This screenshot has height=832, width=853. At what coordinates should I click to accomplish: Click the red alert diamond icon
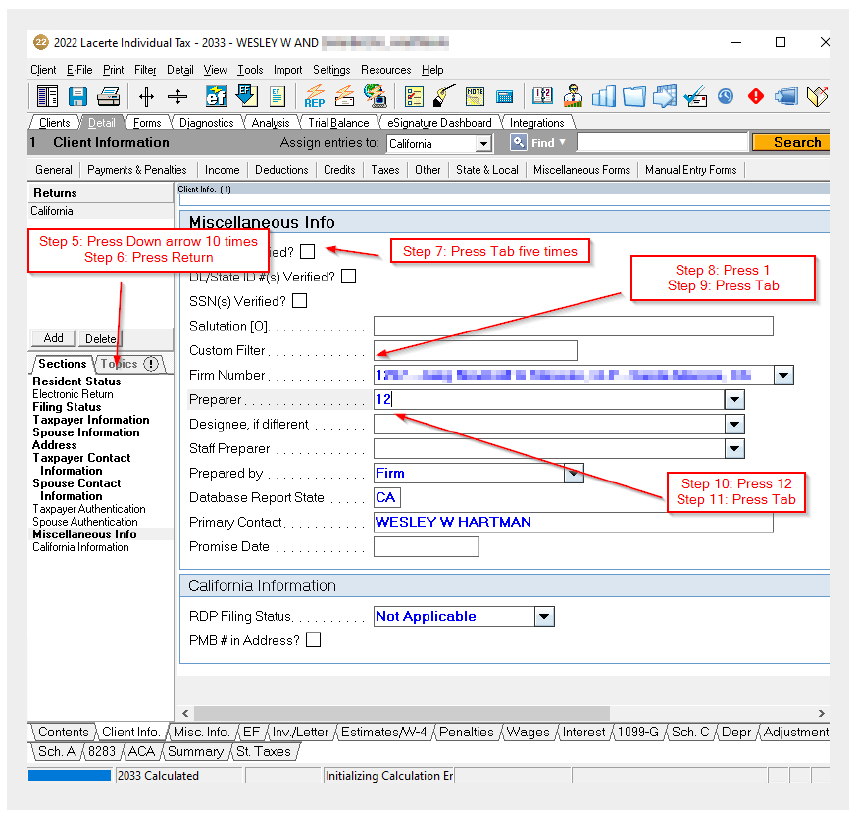756,96
